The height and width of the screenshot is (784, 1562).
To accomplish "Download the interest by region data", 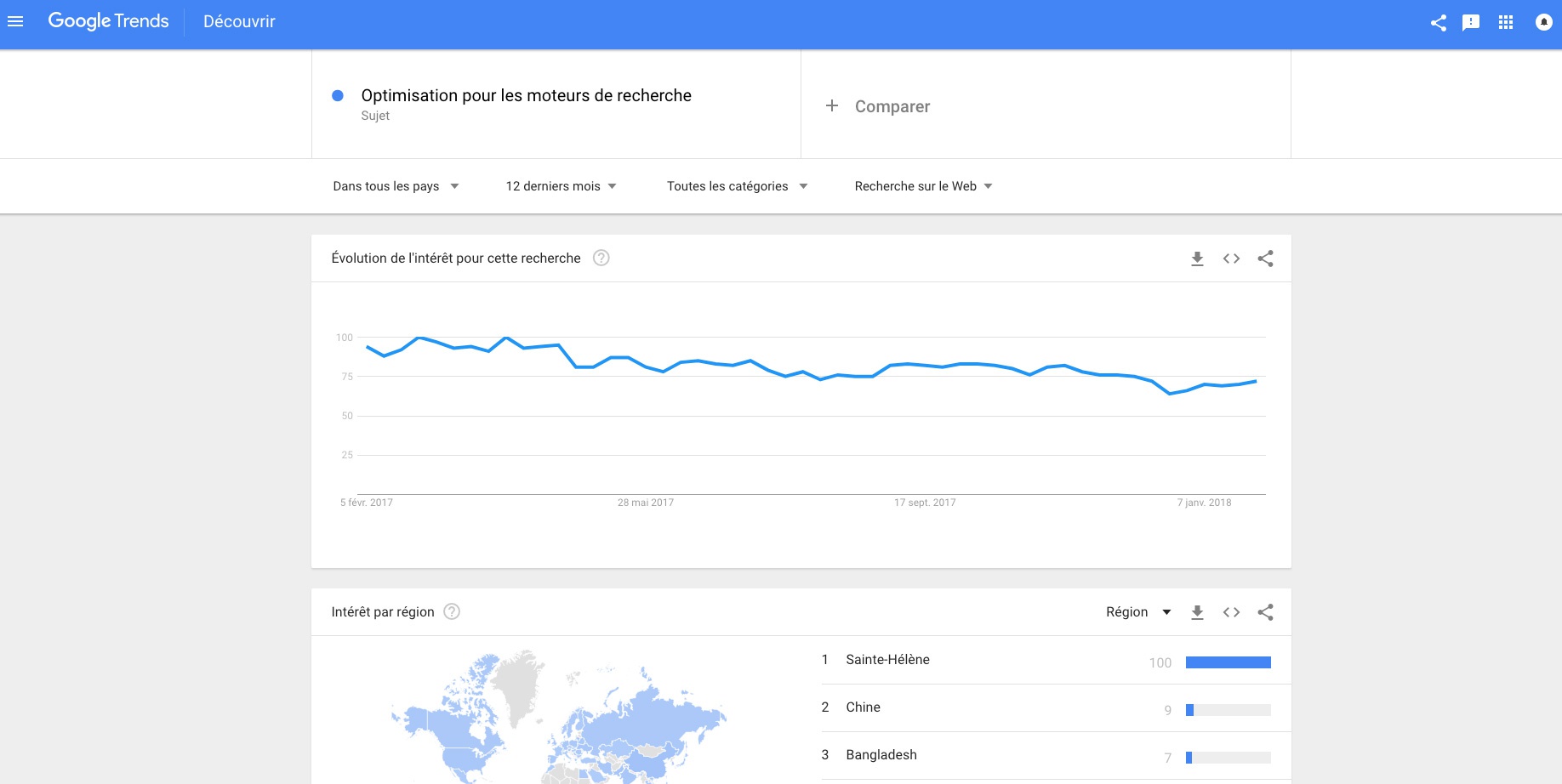I will tap(1197, 612).
